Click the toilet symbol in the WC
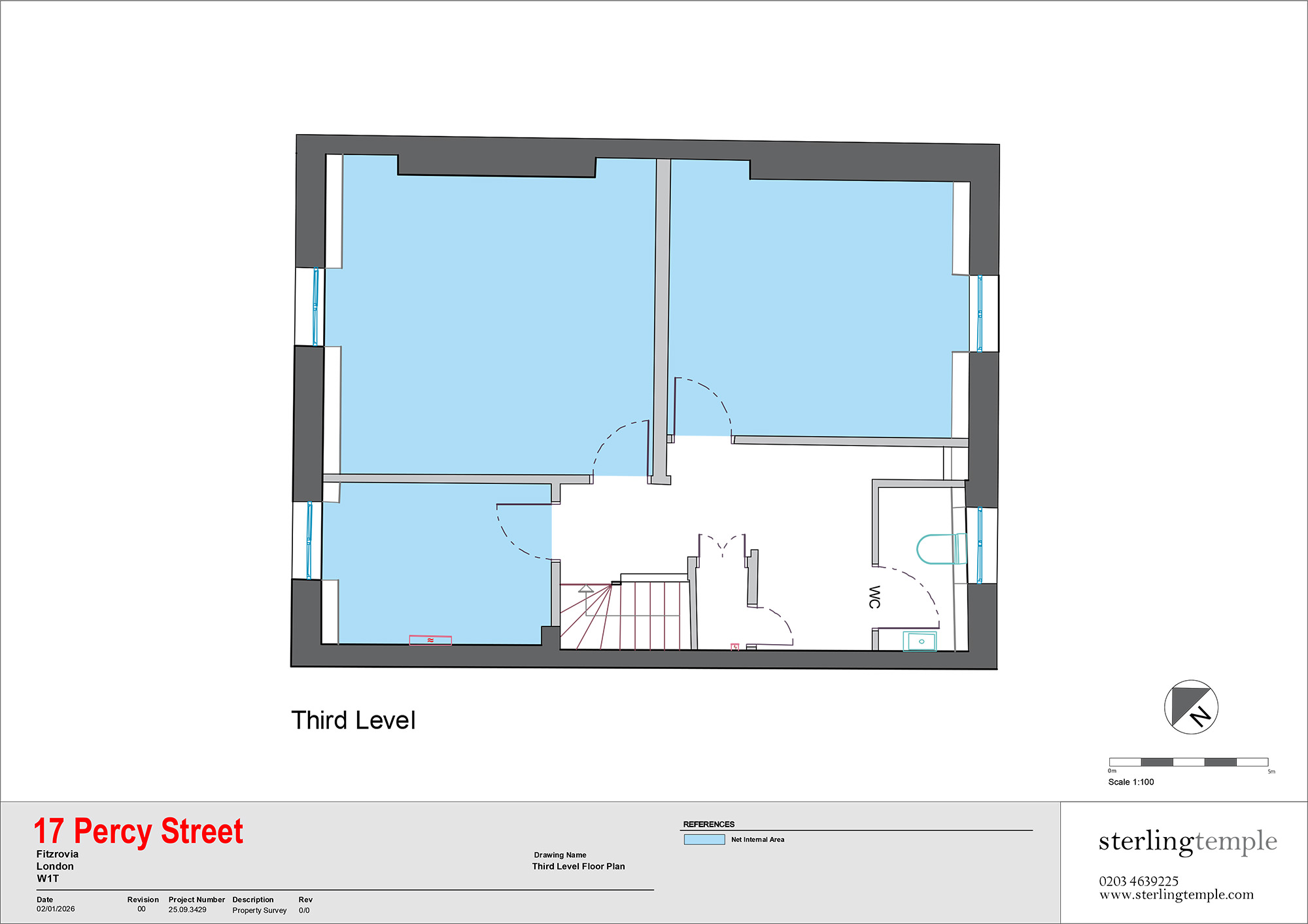Image resolution: width=1308 pixels, height=924 pixels. [x=940, y=549]
